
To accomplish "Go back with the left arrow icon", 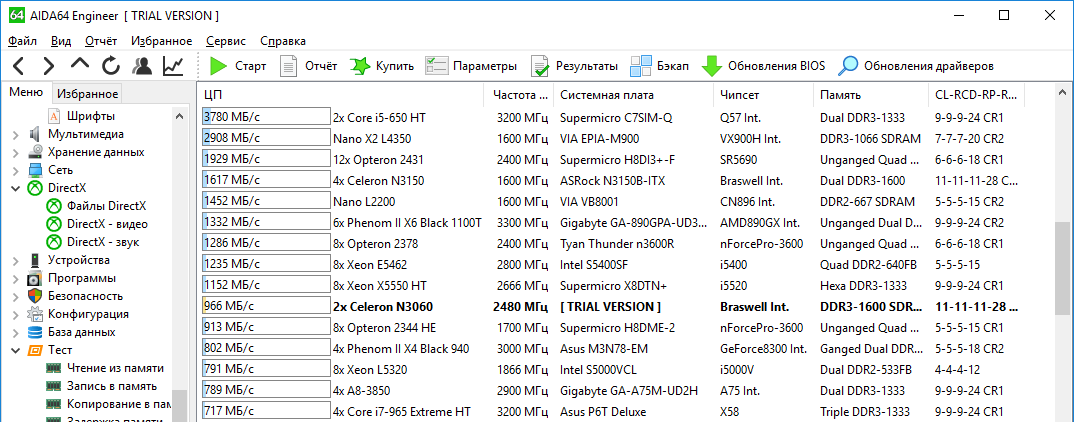I will tap(18, 66).
